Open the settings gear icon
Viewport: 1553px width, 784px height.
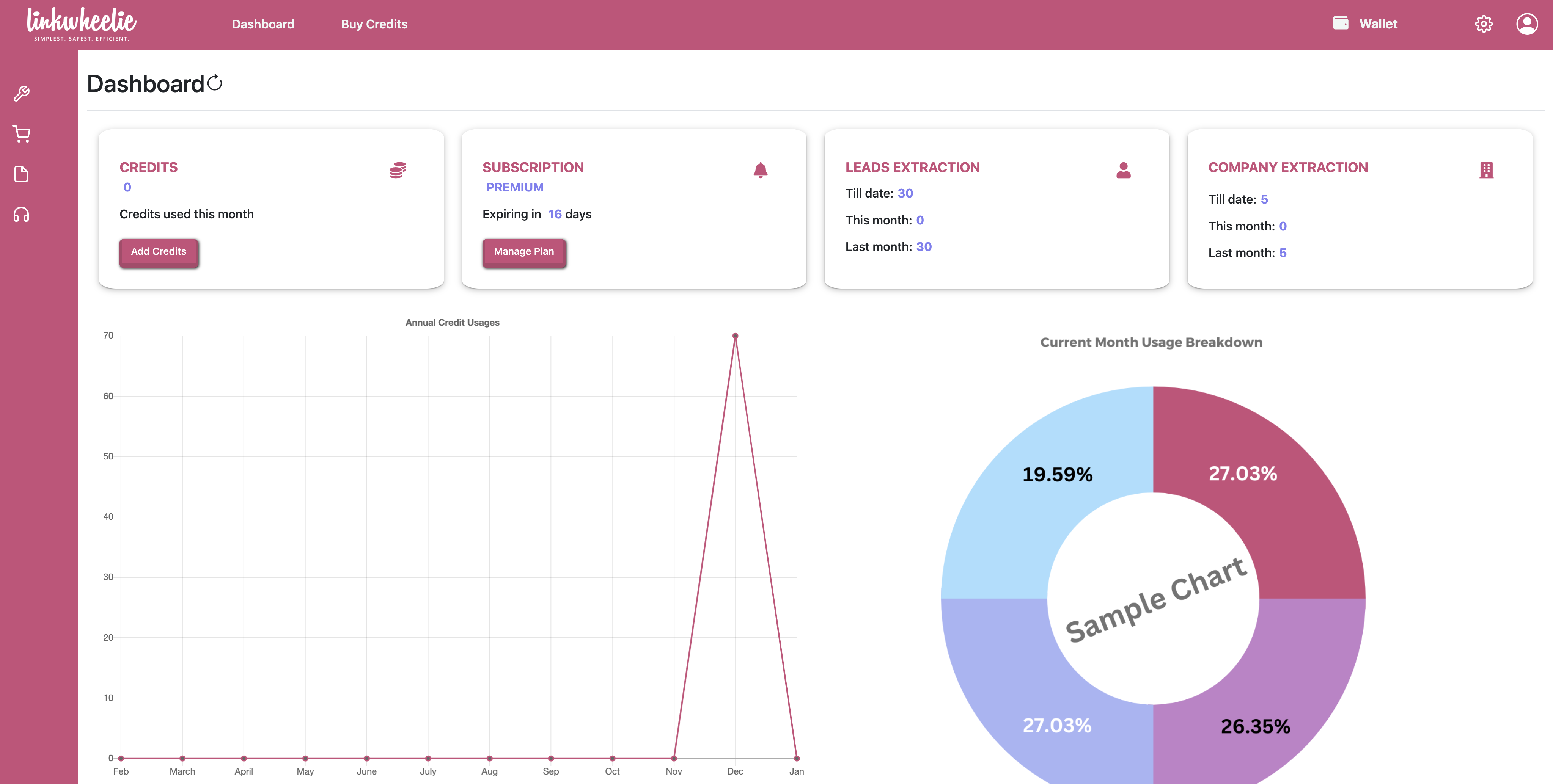click(1483, 24)
